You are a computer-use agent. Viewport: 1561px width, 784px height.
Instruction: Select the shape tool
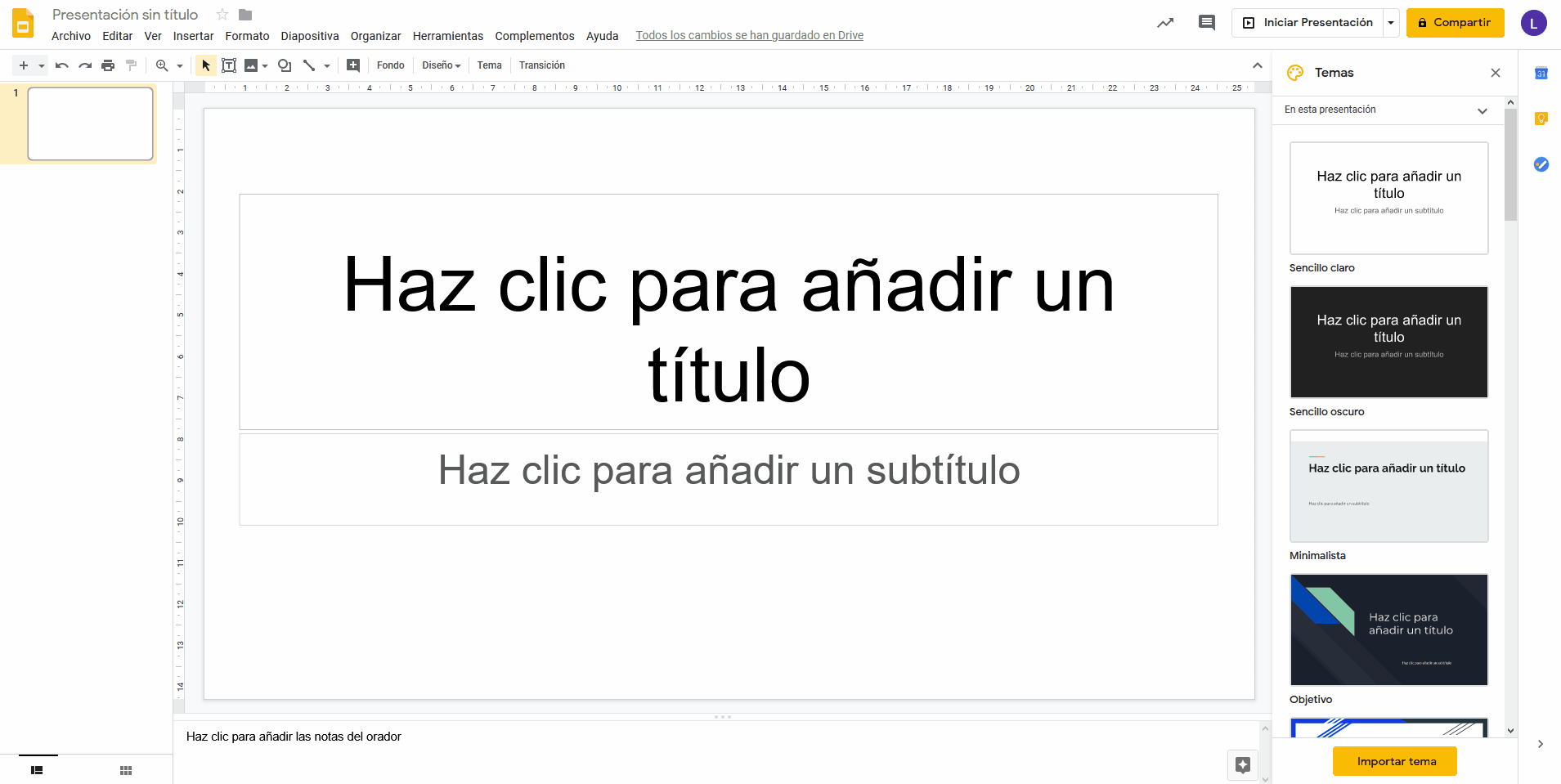point(285,65)
